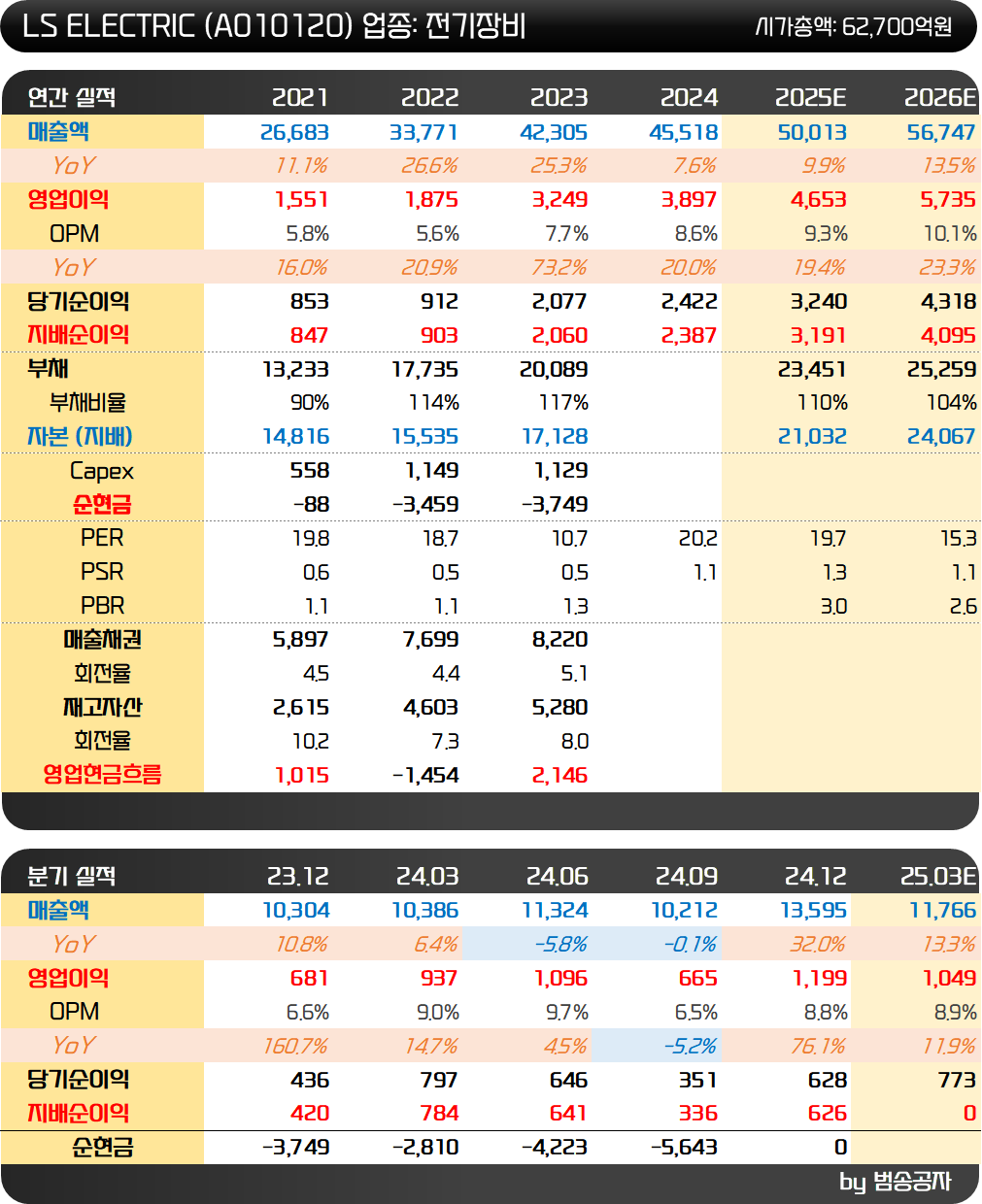
Task: Select 매출채권 value 8,220
Action: tap(560, 640)
